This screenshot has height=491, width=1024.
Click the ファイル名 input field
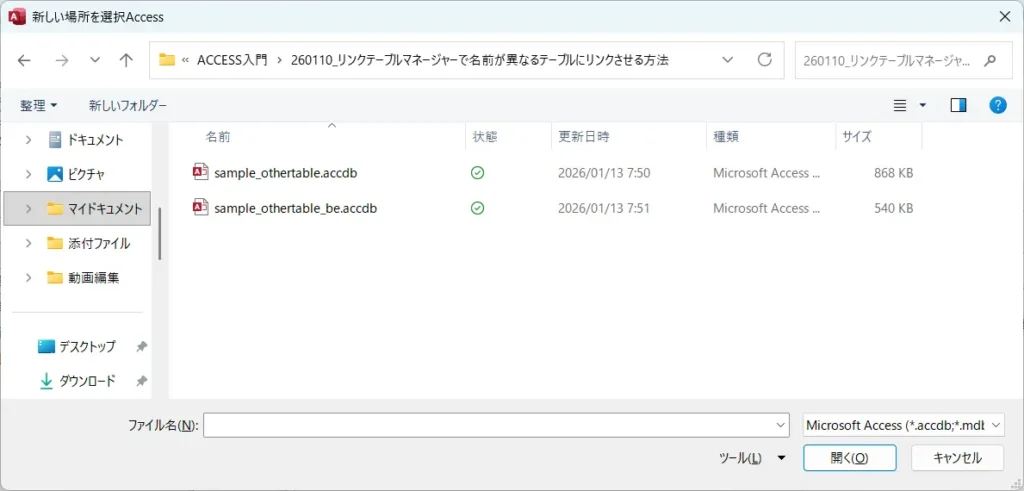490,425
